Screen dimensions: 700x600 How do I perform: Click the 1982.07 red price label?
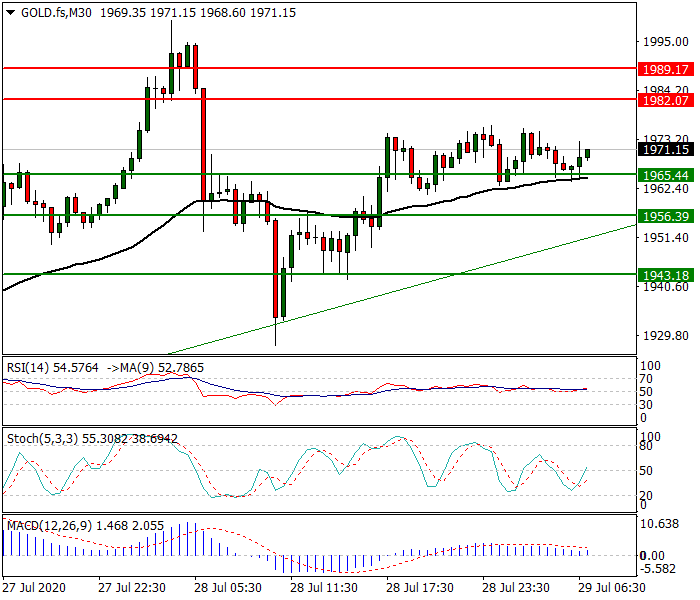pos(666,100)
